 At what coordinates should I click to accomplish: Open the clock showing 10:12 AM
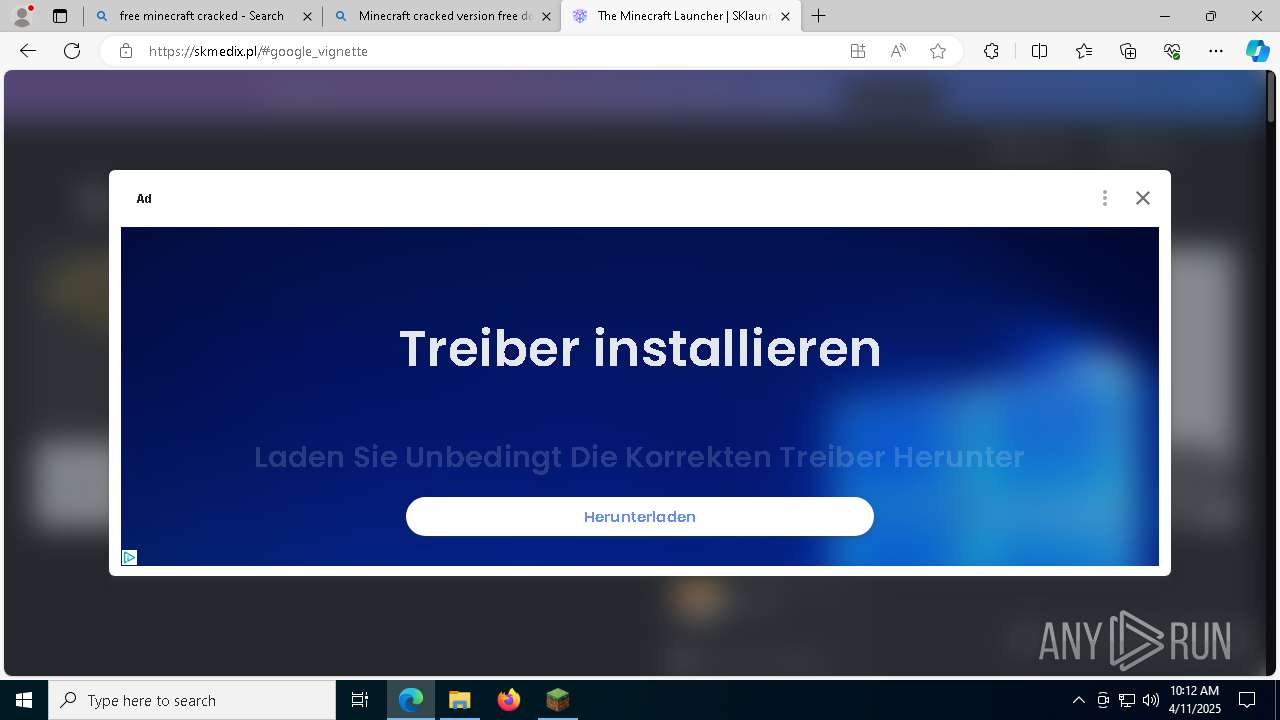click(1194, 700)
